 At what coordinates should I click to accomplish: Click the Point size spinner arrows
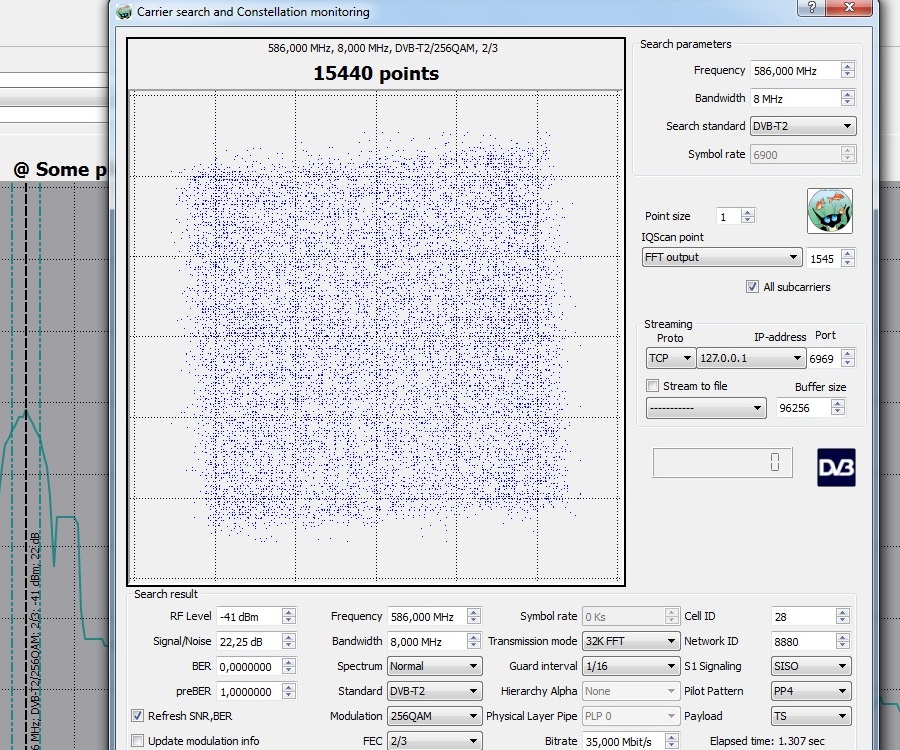(747, 216)
